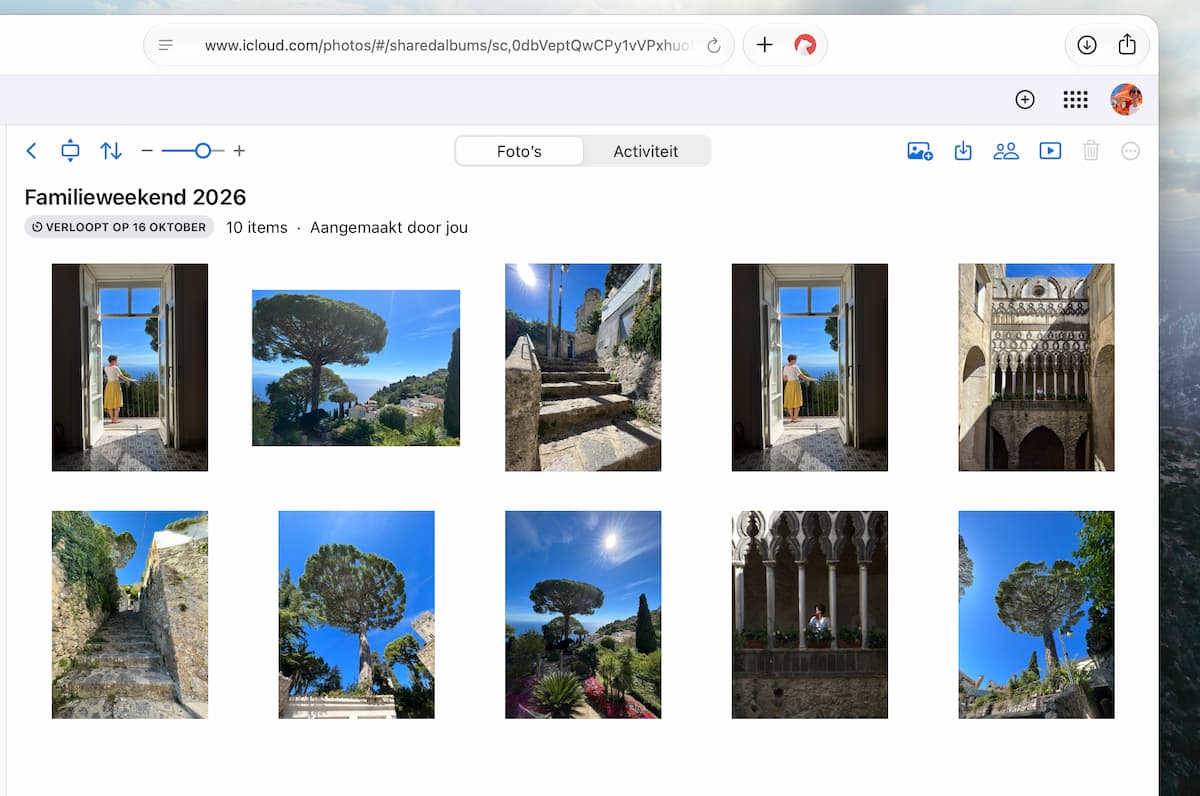
Task: Click the 'Aangemaakt door jou' text
Action: (389, 227)
